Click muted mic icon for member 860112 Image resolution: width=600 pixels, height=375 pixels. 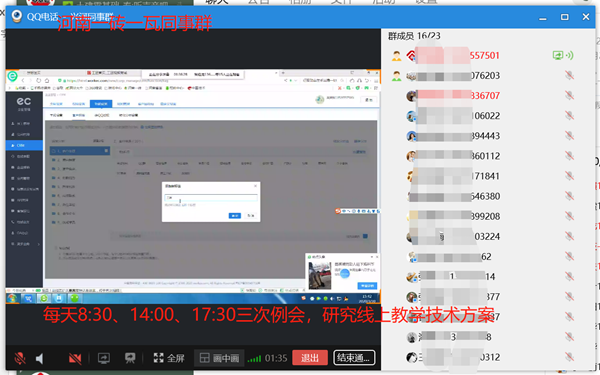coord(569,156)
